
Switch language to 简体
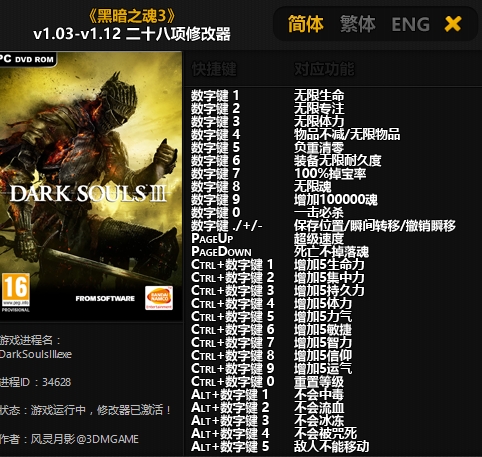click(306, 24)
